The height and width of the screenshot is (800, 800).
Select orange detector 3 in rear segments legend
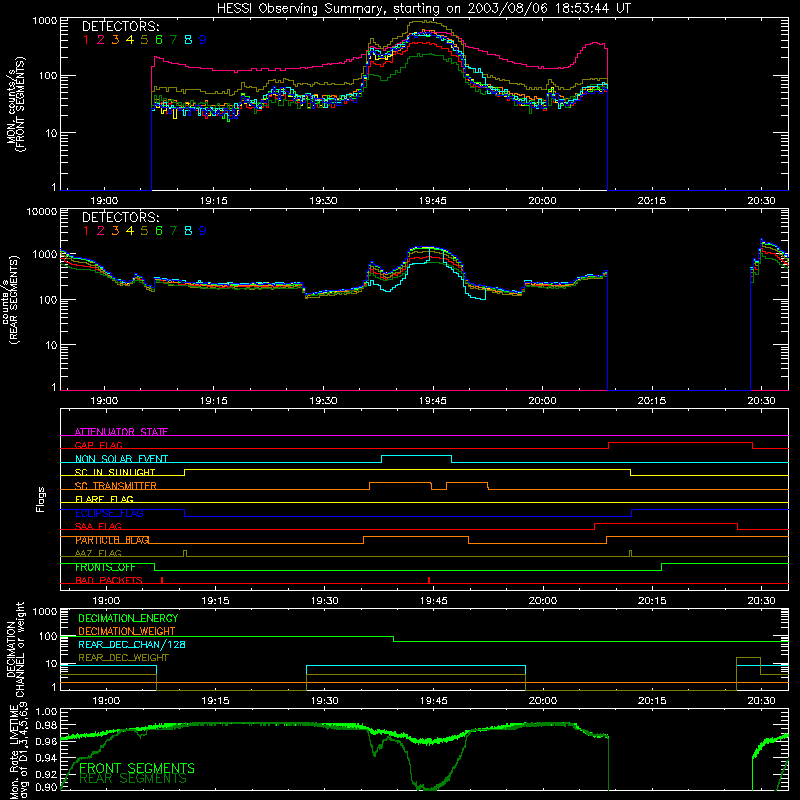(115, 231)
